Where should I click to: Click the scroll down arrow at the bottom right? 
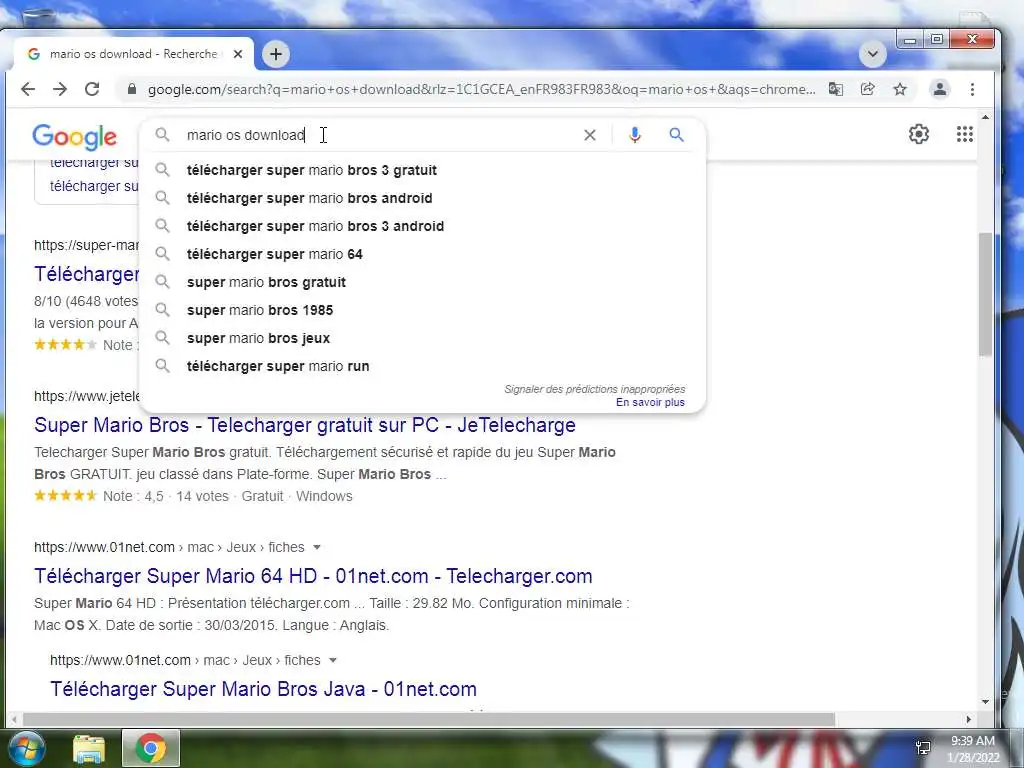pyautogui.click(x=985, y=702)
